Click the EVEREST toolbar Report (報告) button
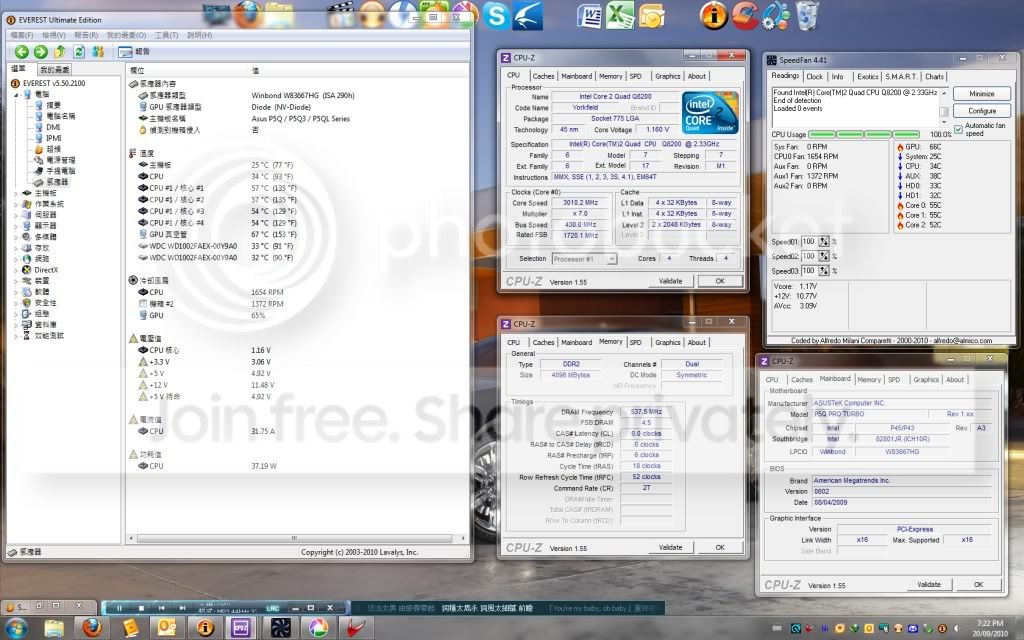Image resolution: width=1024 pixels, height=640 pixels. coord(135,52)
